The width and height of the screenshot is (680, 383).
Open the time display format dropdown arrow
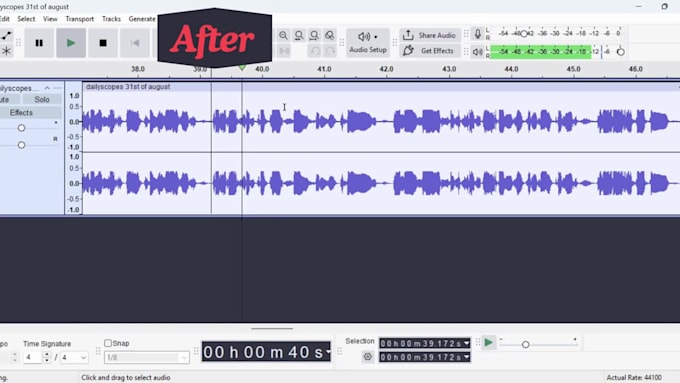328,352
